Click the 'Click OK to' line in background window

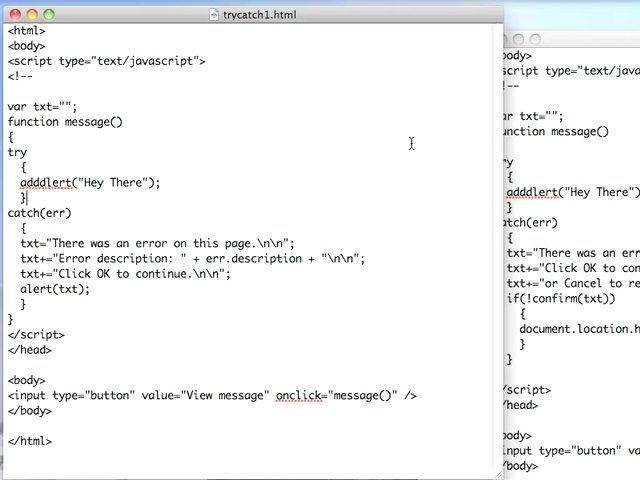click(x=573, y=269)
